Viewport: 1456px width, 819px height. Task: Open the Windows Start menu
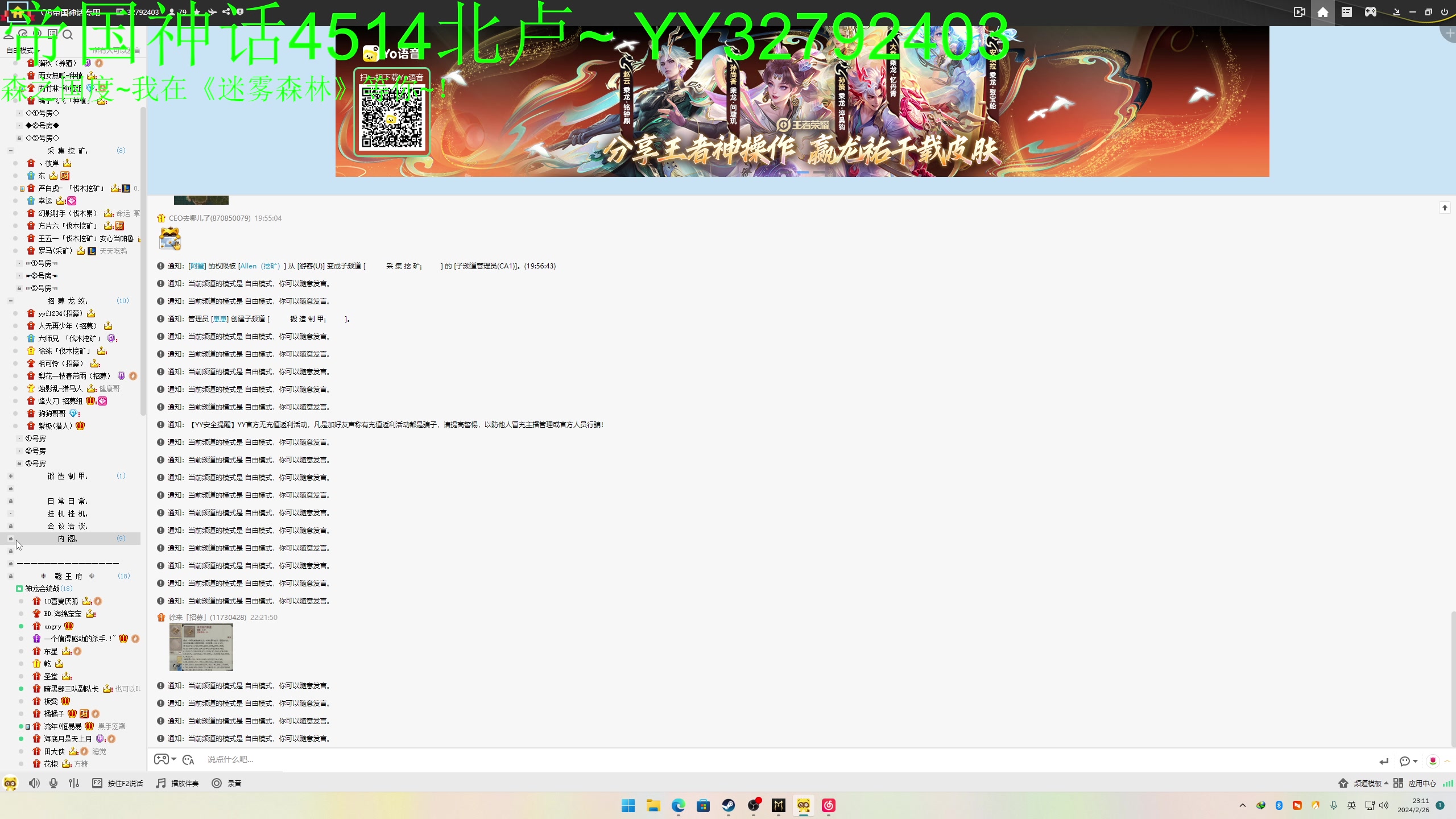[x=628, y=805]
